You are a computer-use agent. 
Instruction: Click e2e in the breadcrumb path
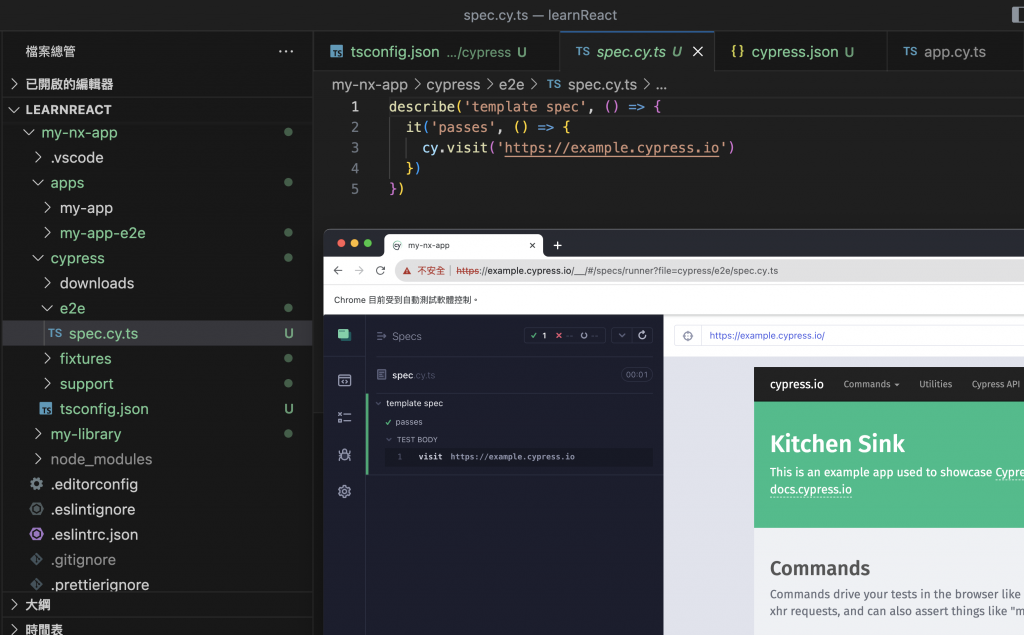click(x=511, y=85)
